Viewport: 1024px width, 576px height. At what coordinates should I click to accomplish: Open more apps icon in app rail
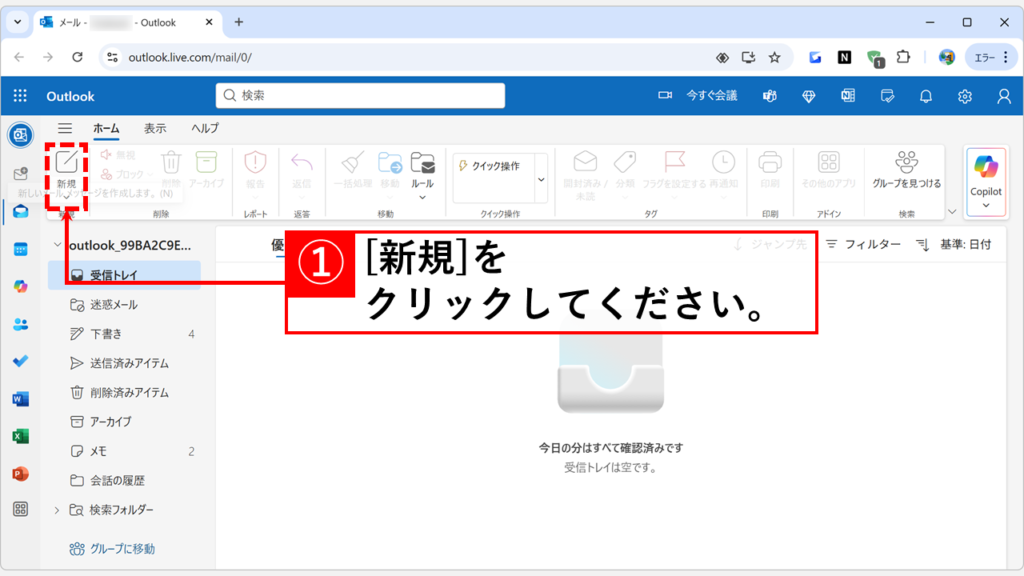click(x=20, y=509)
